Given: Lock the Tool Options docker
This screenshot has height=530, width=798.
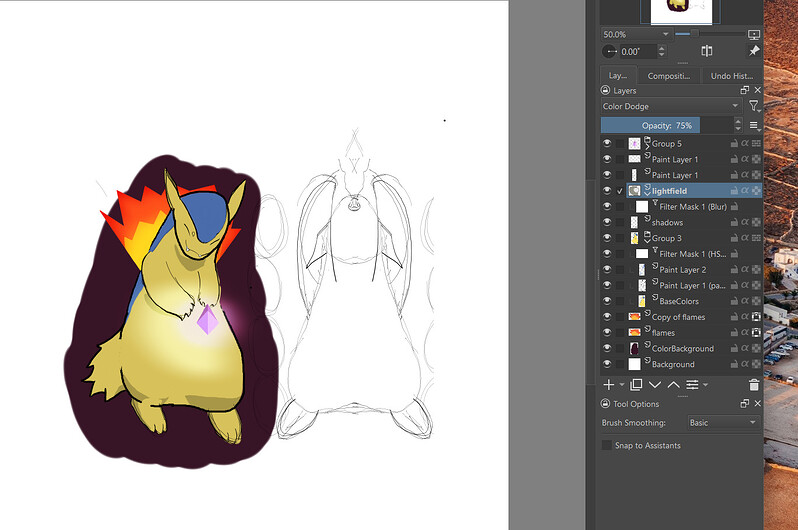Looking at the screenshot, I should pos(605,404).
